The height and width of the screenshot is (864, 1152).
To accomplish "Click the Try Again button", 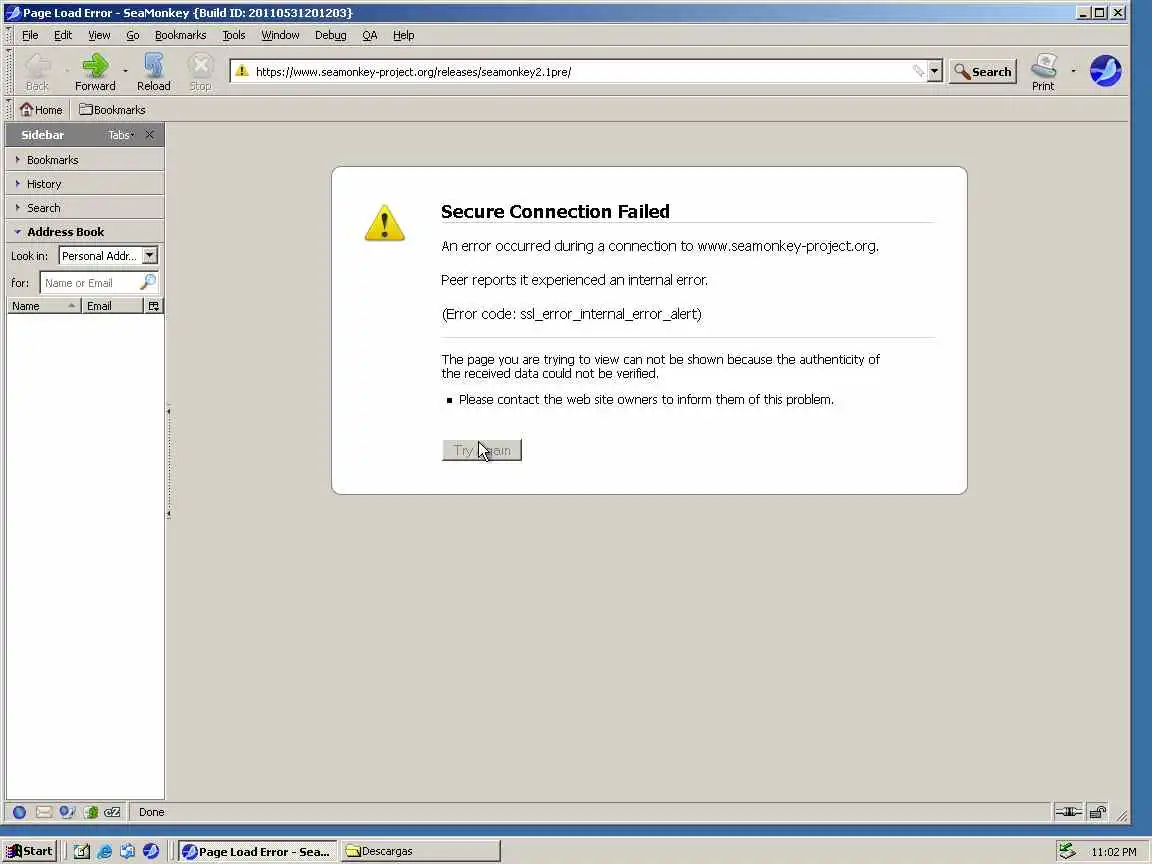I will [x=482, y=450].
